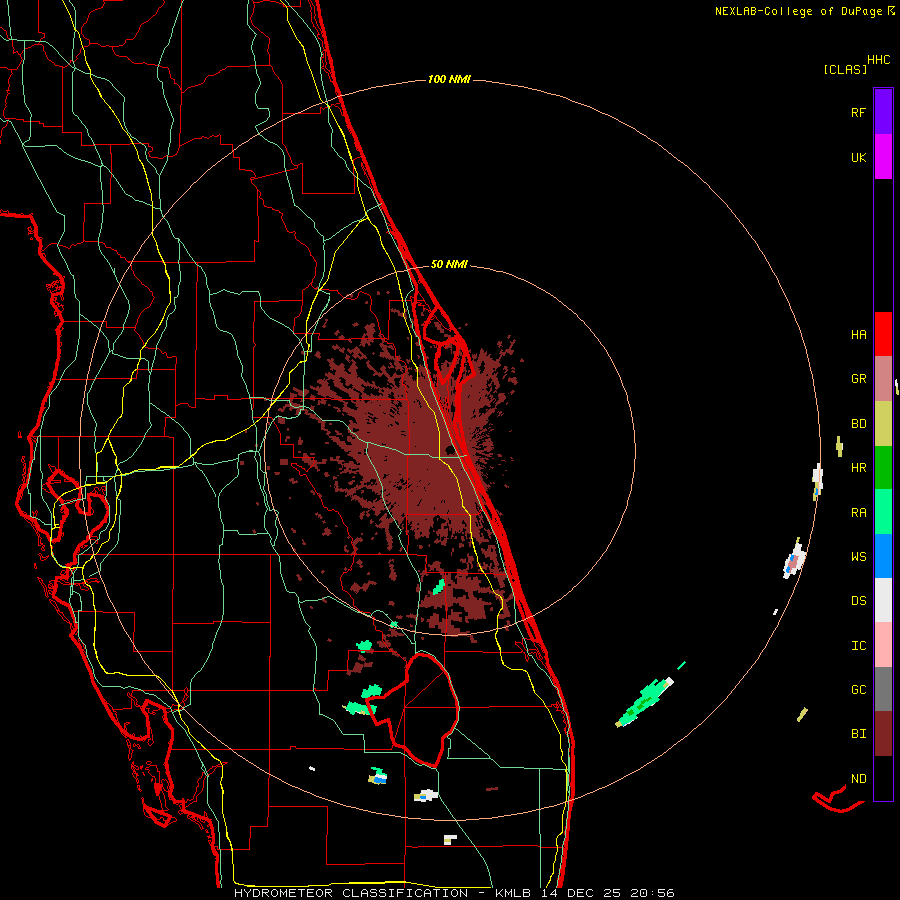
Task: Click the RF legend label
Action: (858, 112)
